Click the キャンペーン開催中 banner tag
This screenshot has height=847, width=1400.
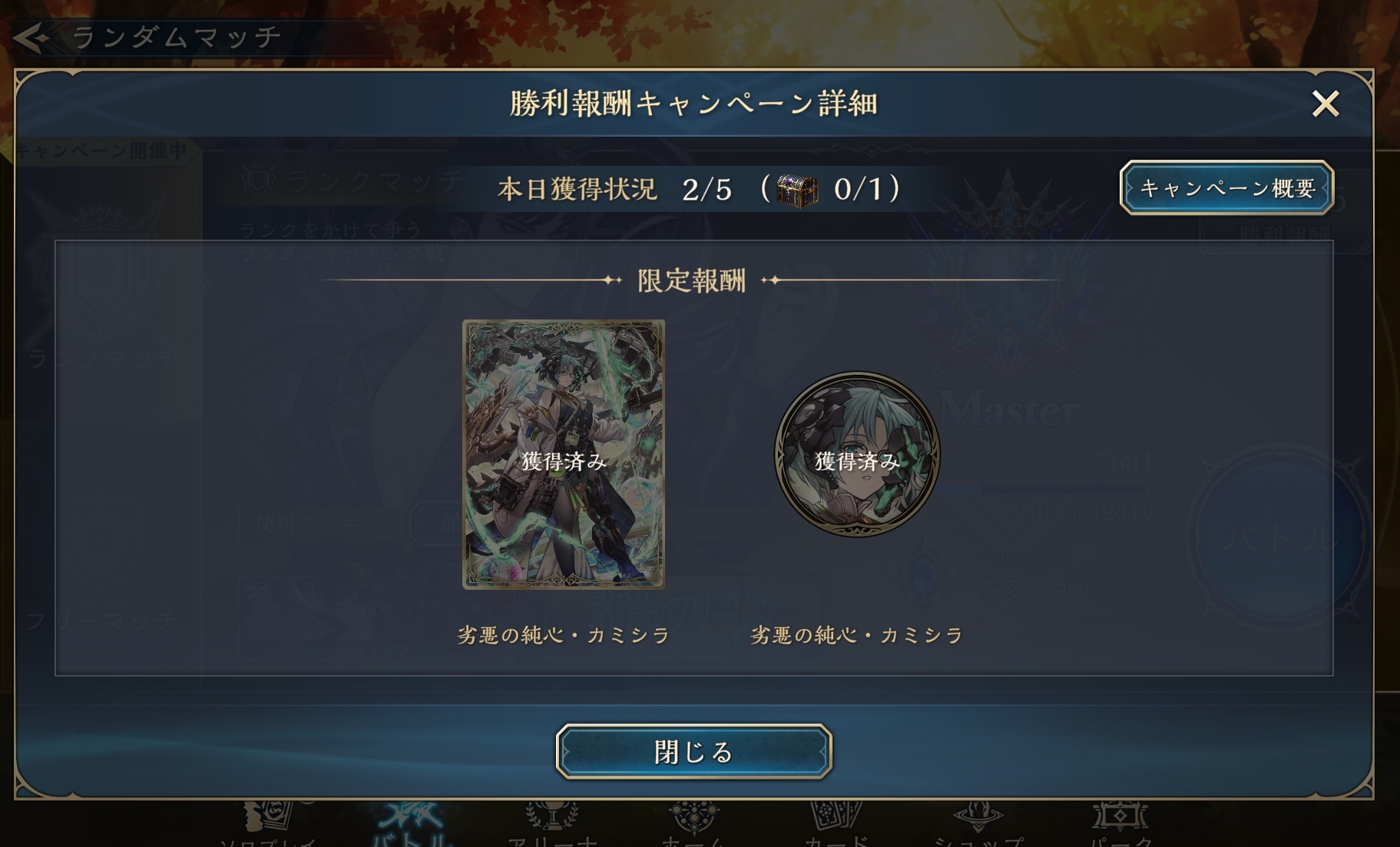pyautogui.click(x=101, y=150)
